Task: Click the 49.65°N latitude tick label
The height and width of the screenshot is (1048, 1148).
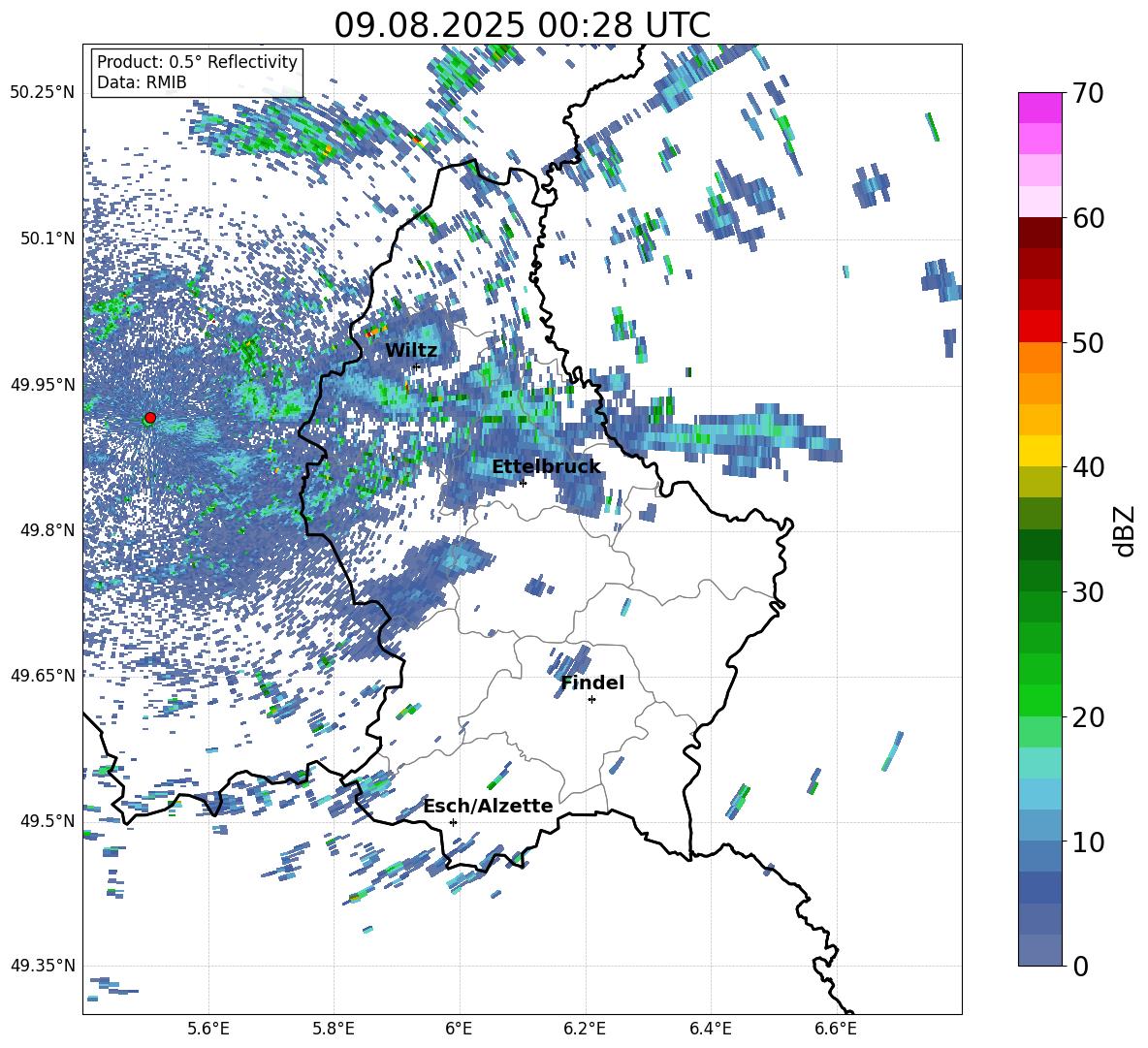Action: pyautogui.click(x=43, y=675)
